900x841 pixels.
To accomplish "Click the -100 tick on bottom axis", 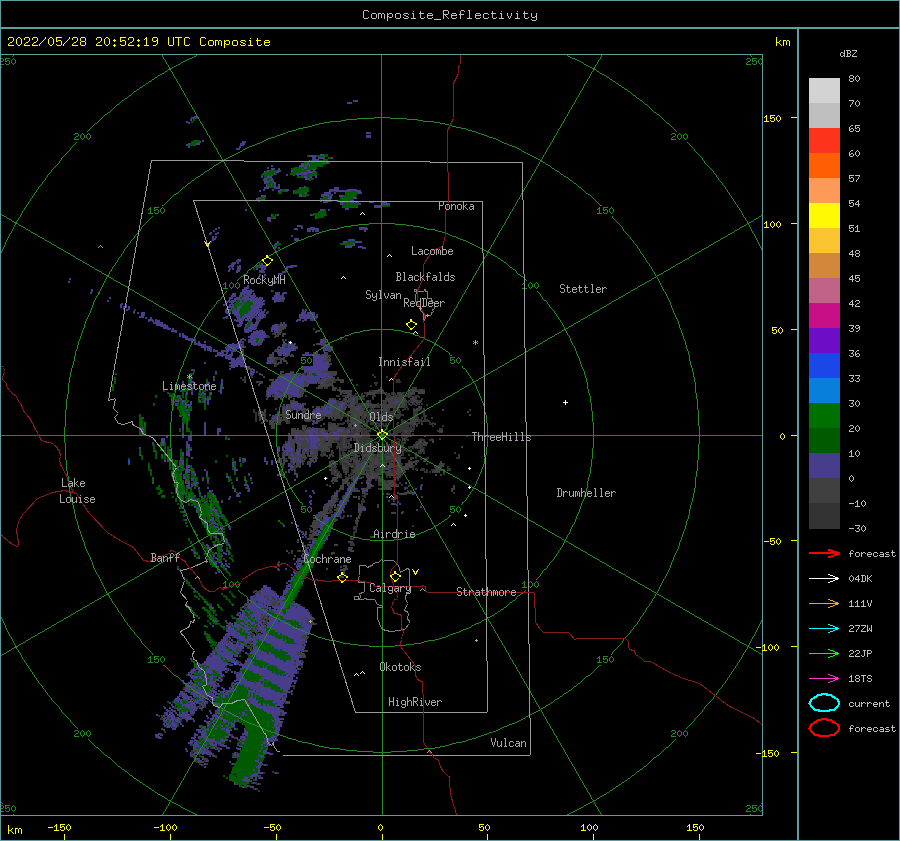I will pyautogui.click(x=165, y=827).
